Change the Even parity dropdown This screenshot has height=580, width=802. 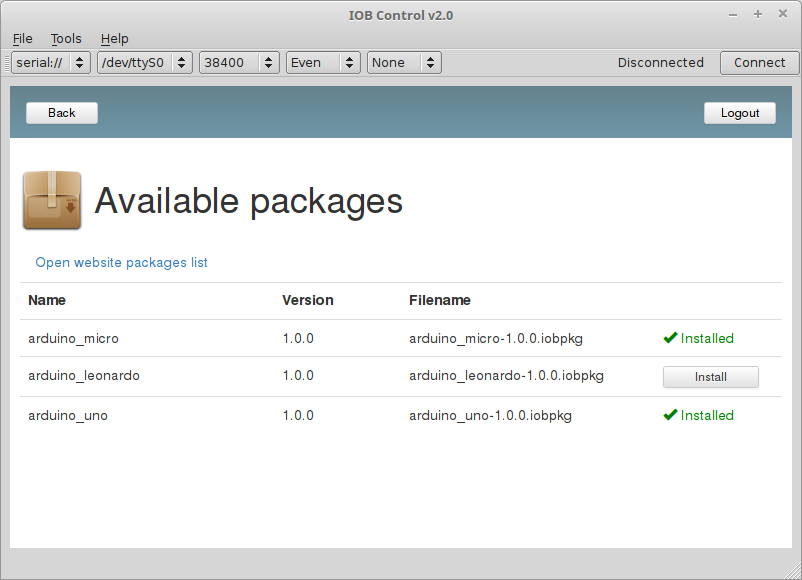point(323,63)
